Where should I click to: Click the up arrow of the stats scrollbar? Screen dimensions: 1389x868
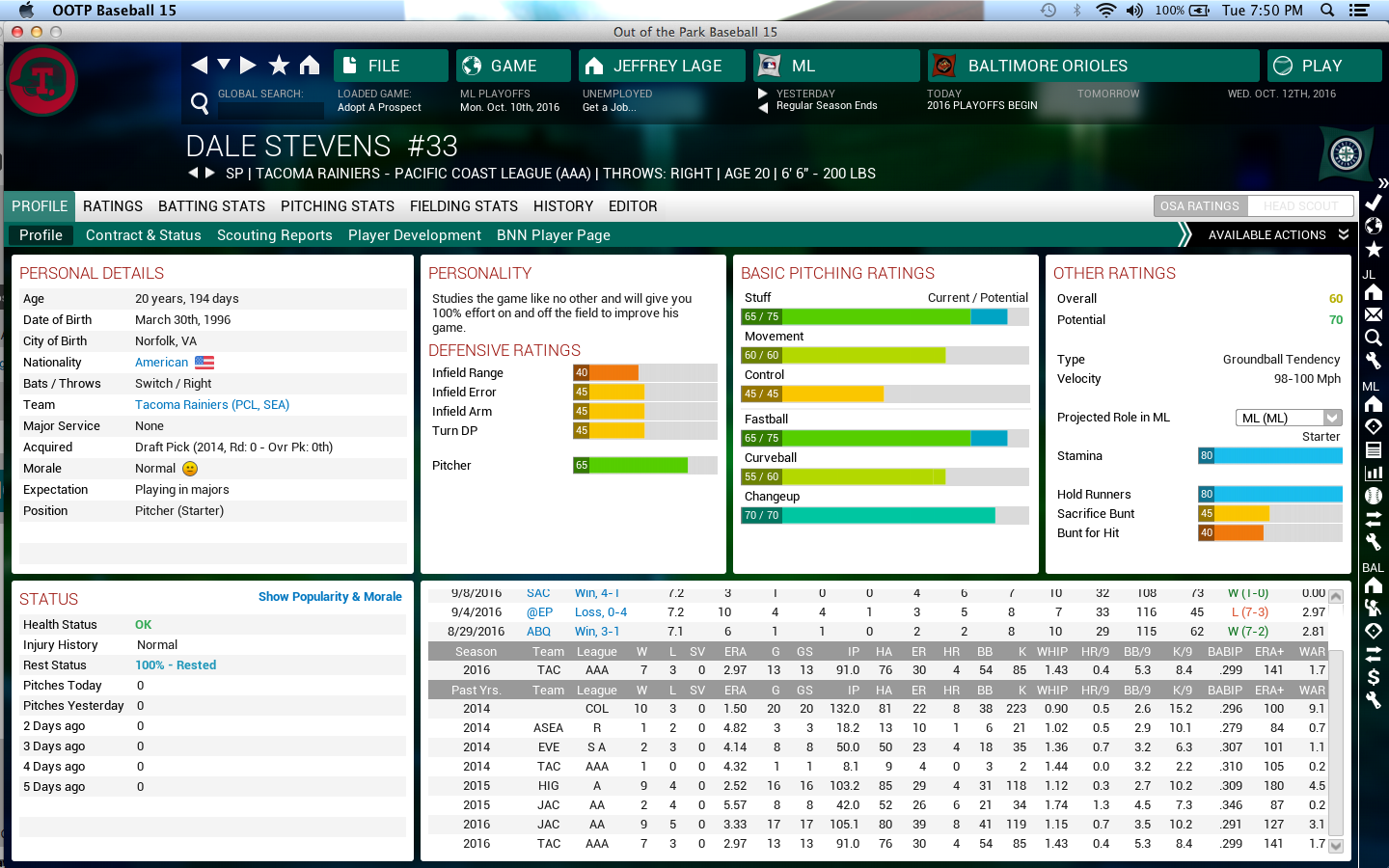[x=1336, y=596]
